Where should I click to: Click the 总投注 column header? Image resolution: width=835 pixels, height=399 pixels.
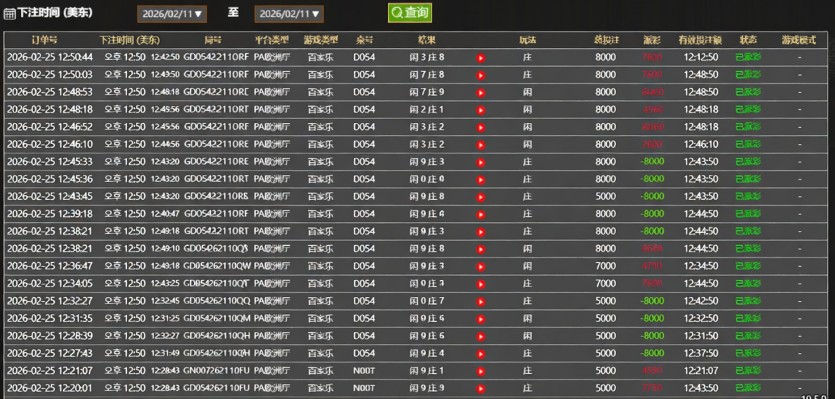pos(606,40)
